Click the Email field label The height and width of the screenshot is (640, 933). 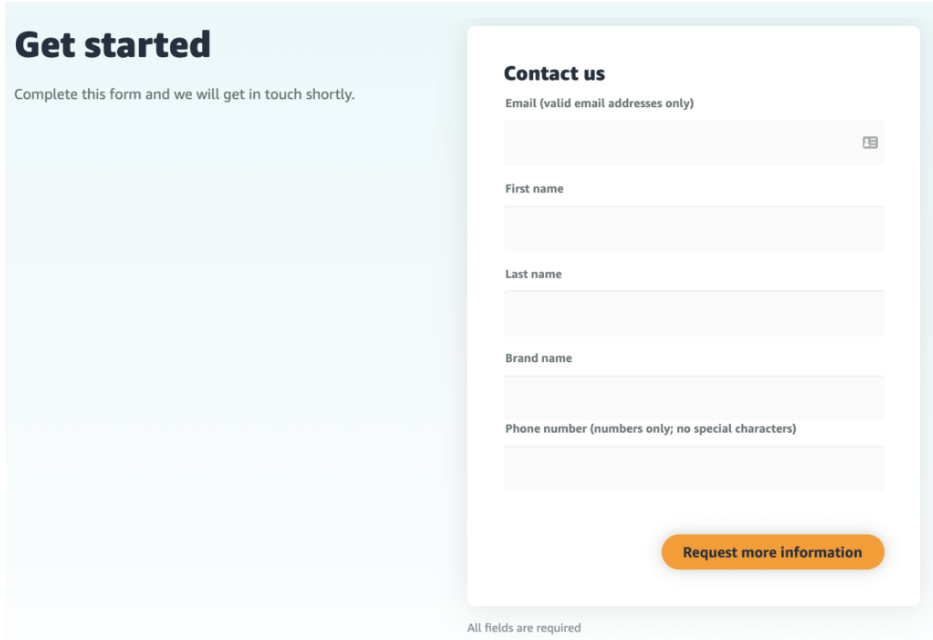click(x=599, y=103)
